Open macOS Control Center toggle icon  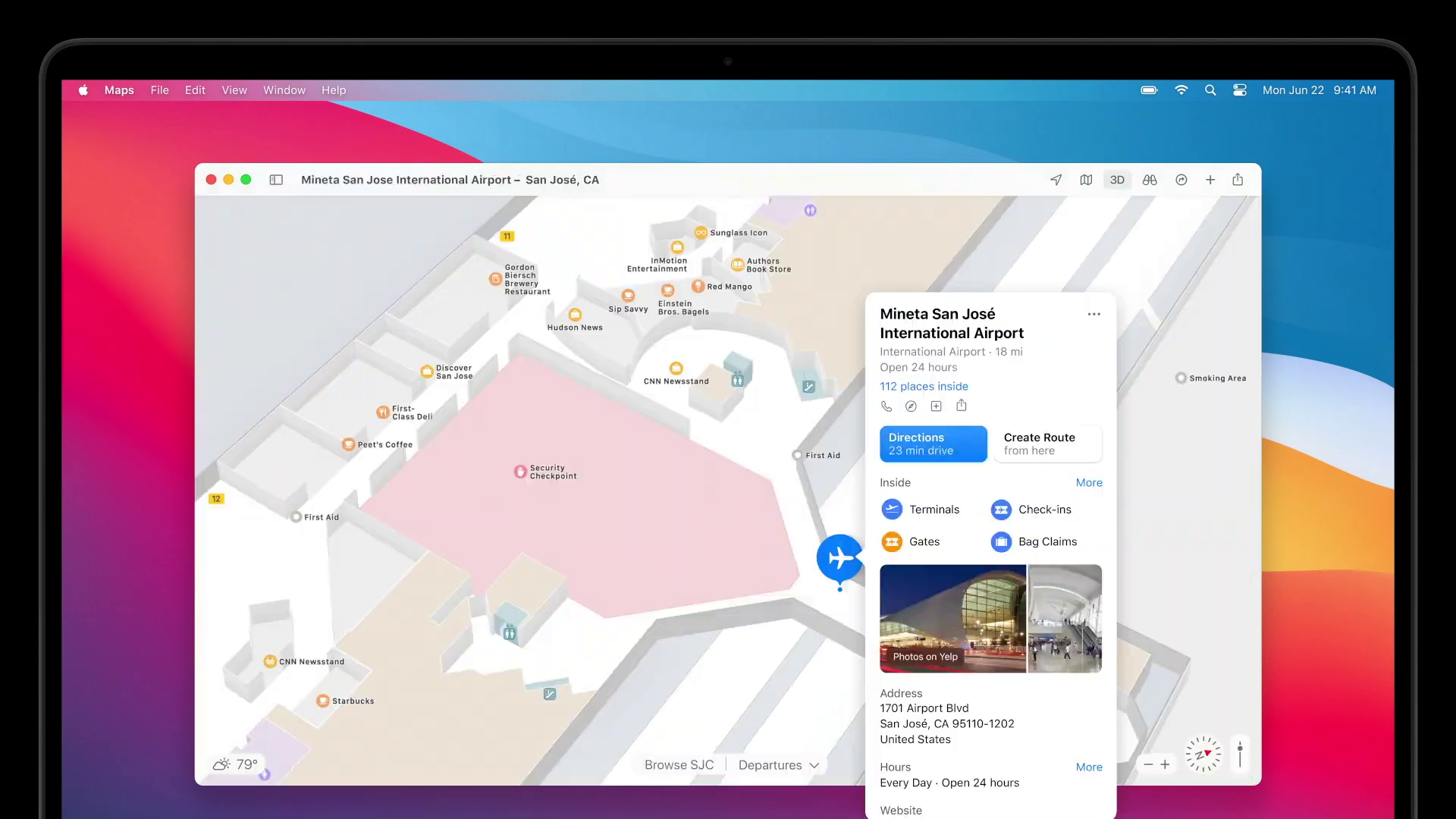tap(1240, 90)
